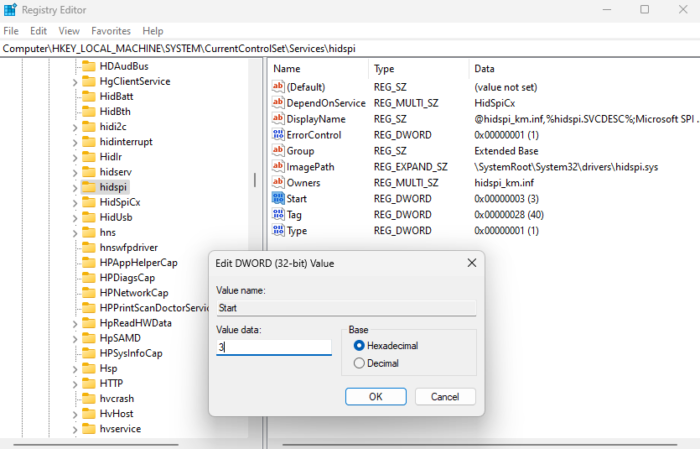
Task: Click the tree pane vertical scrollbar thumb
Action: pyautogui.click(x=255, y=180)
